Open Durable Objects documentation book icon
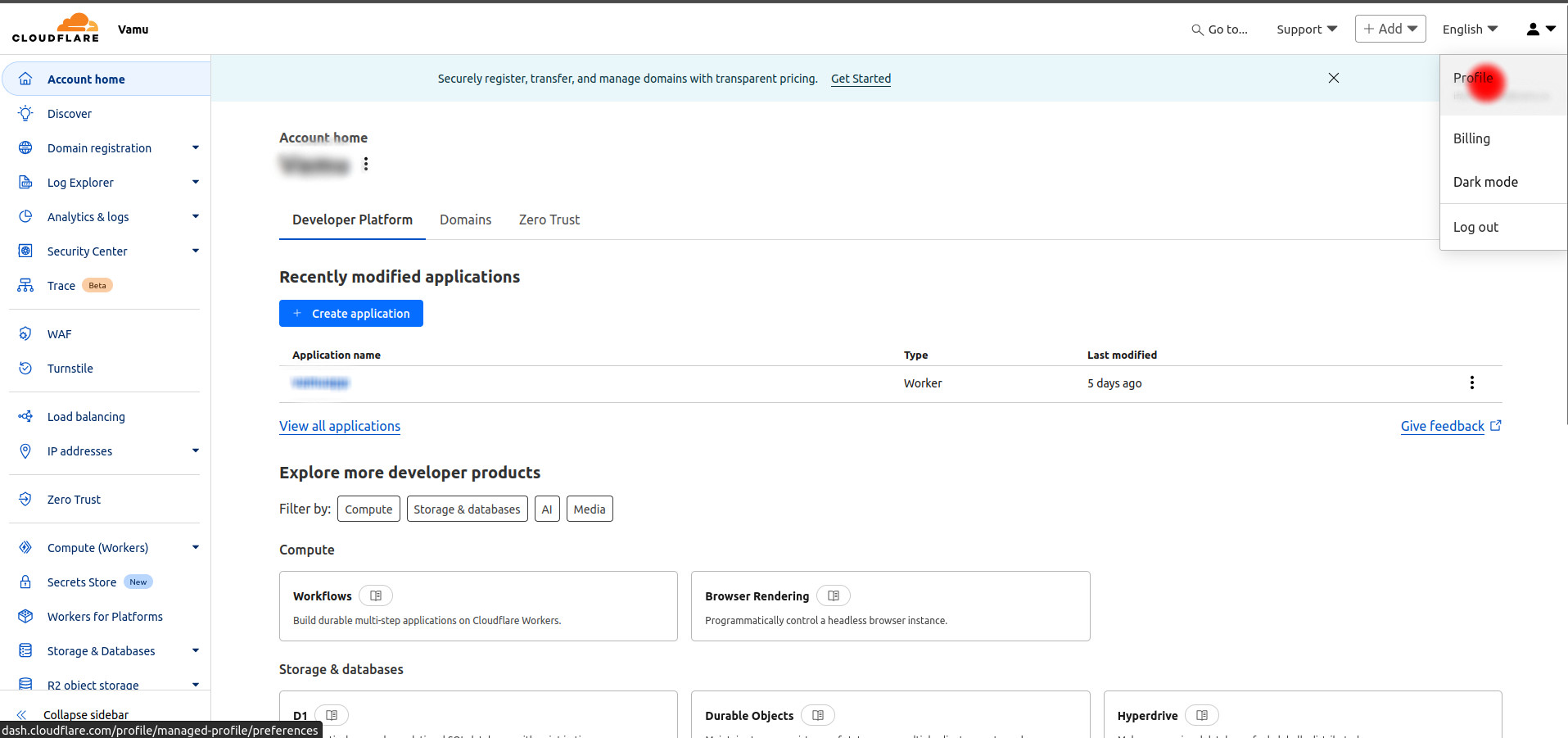This screenshot has height=738, width=1568. click(818, 715)
